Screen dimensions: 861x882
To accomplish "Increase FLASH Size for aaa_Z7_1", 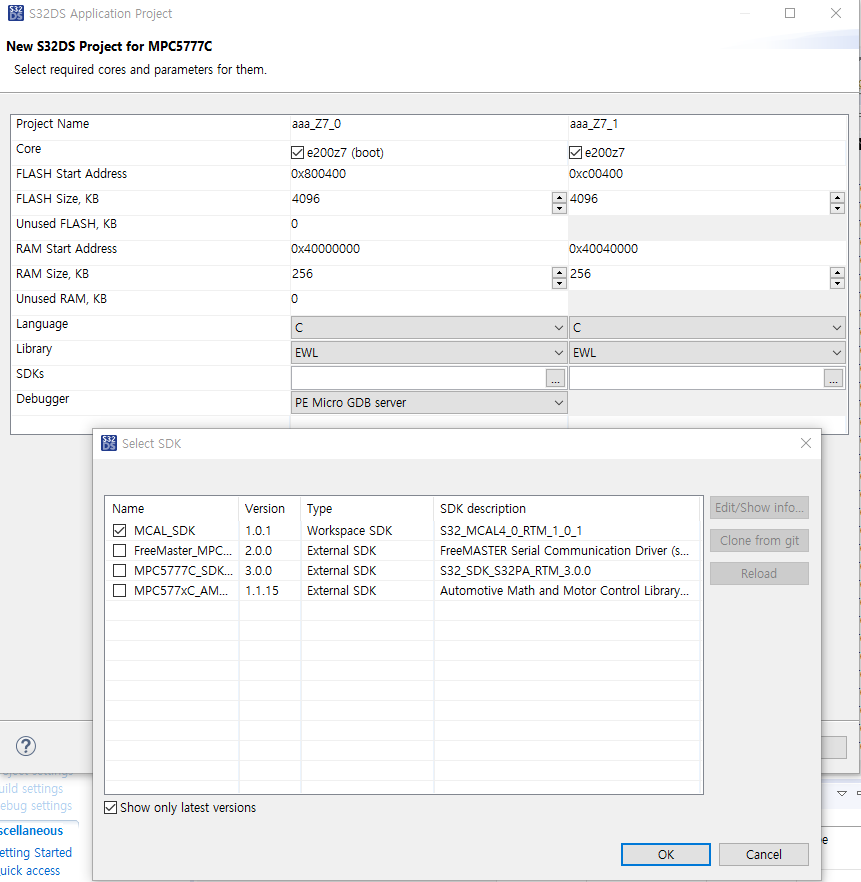I will [x=837, y=197].
